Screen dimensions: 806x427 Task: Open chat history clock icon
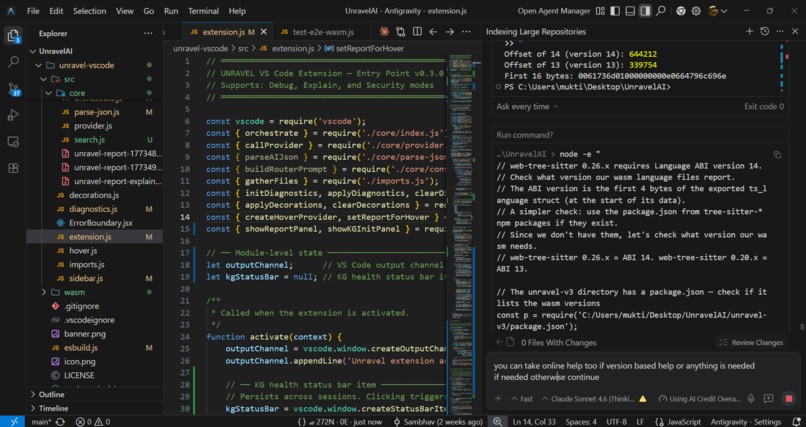pos(764,31)
